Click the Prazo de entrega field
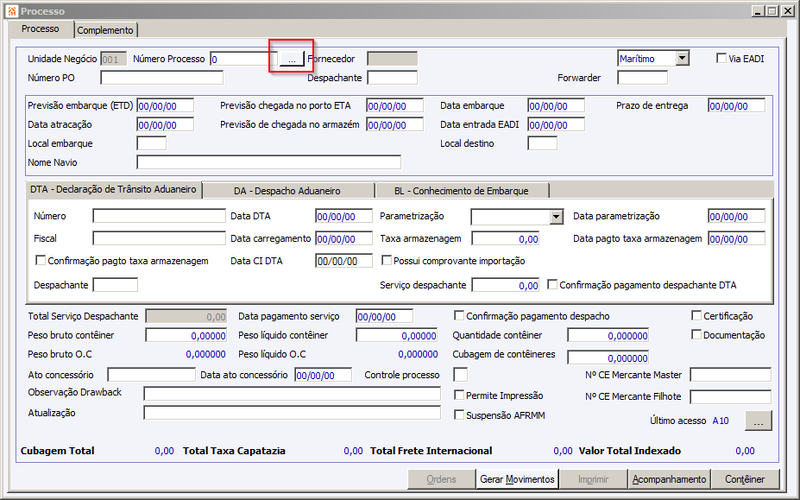 point(737,106)
